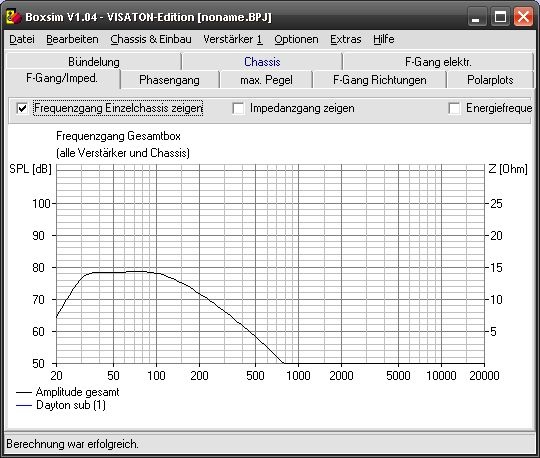Viewport: 540px width, 458px height.
Task: Switch to the Chassis tab
Action: pos(262,62)
